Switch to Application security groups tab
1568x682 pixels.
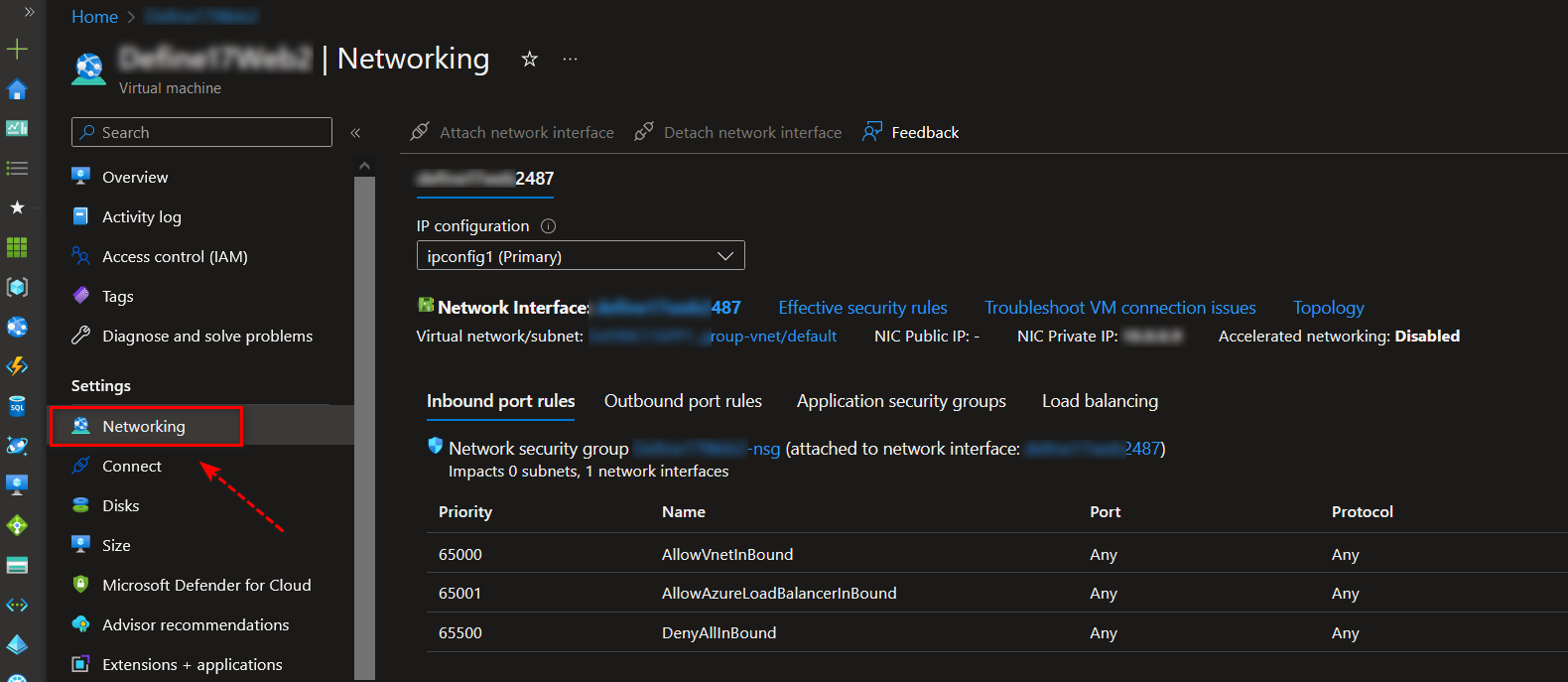click(901, 401)
